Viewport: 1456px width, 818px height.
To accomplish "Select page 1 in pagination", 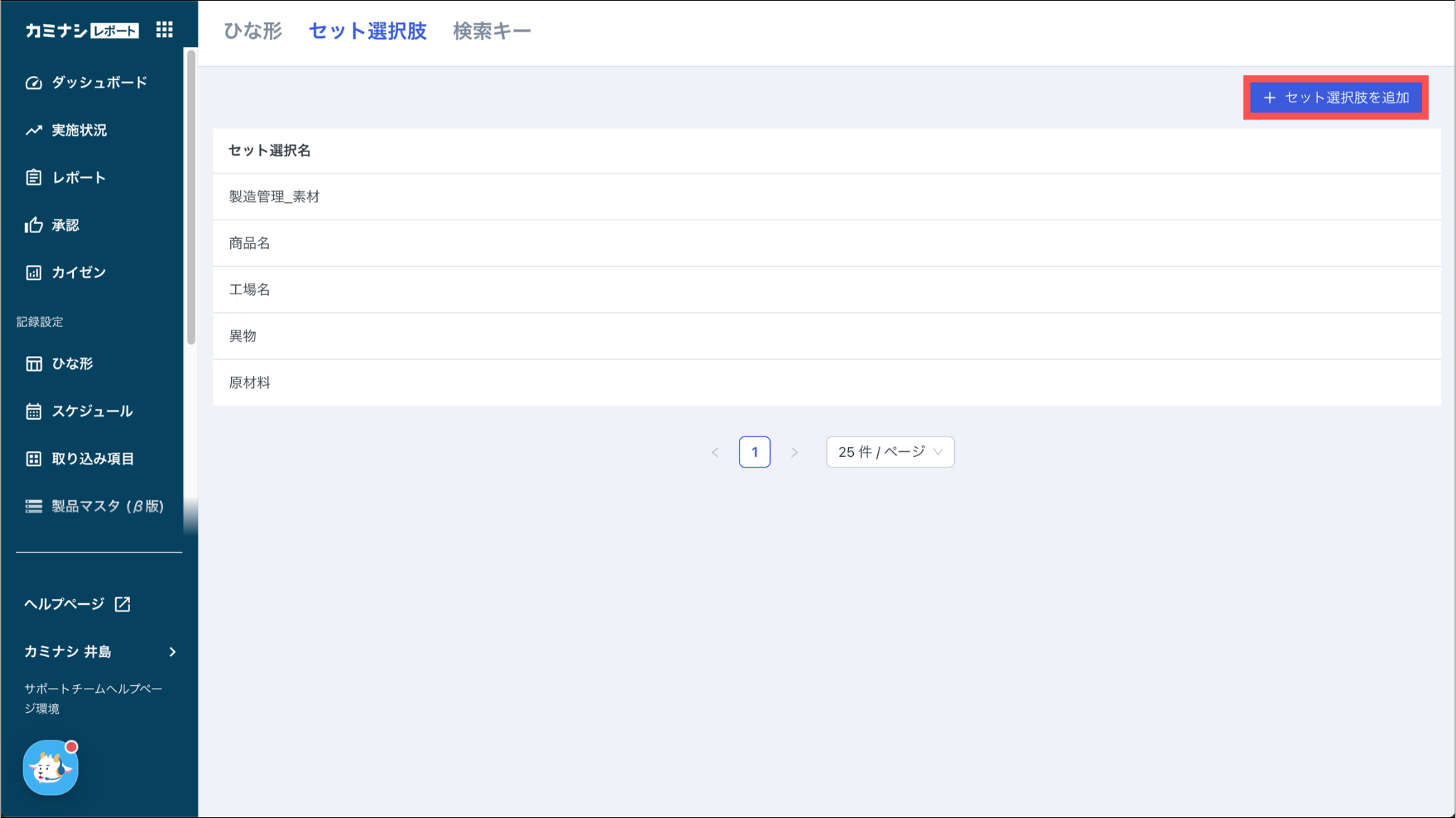I will coord(754,452).
